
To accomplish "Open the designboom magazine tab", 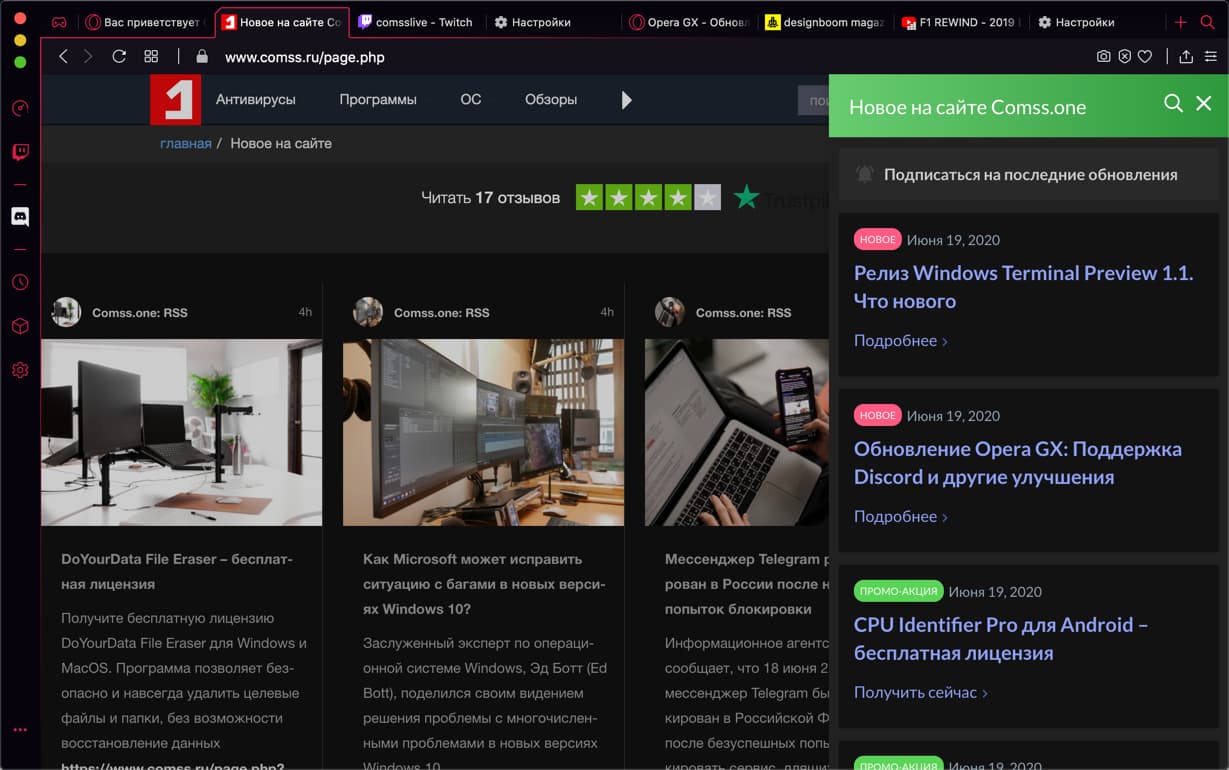I will pos(825,22).
